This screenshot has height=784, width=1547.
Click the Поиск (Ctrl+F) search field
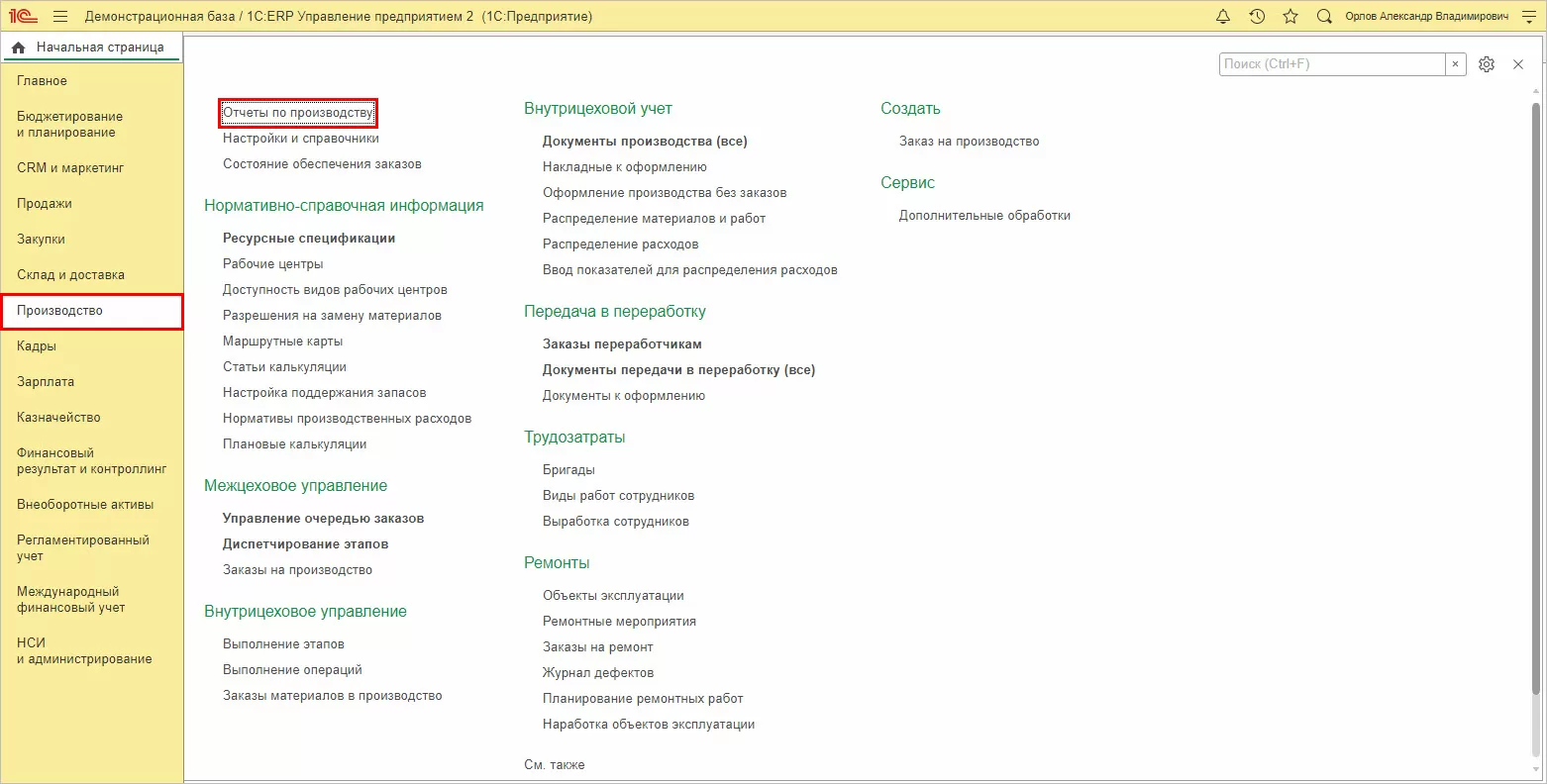coord(1332,64)
